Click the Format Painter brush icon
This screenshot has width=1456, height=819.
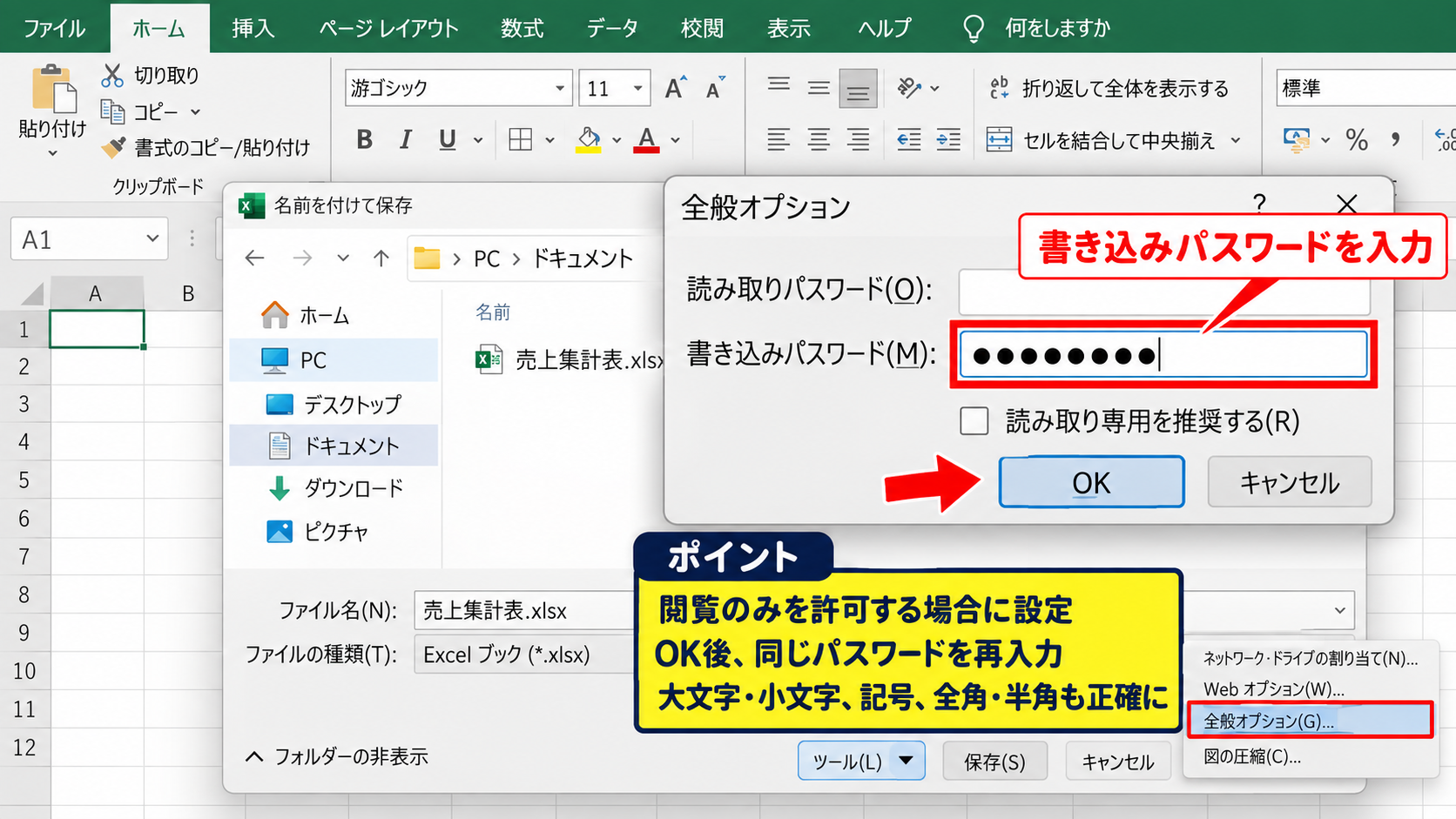click(113, 148)
